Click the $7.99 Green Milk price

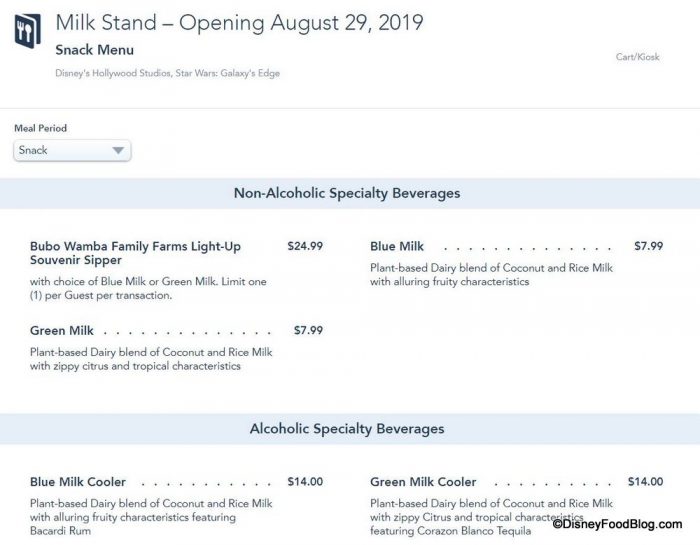(308, 331)
